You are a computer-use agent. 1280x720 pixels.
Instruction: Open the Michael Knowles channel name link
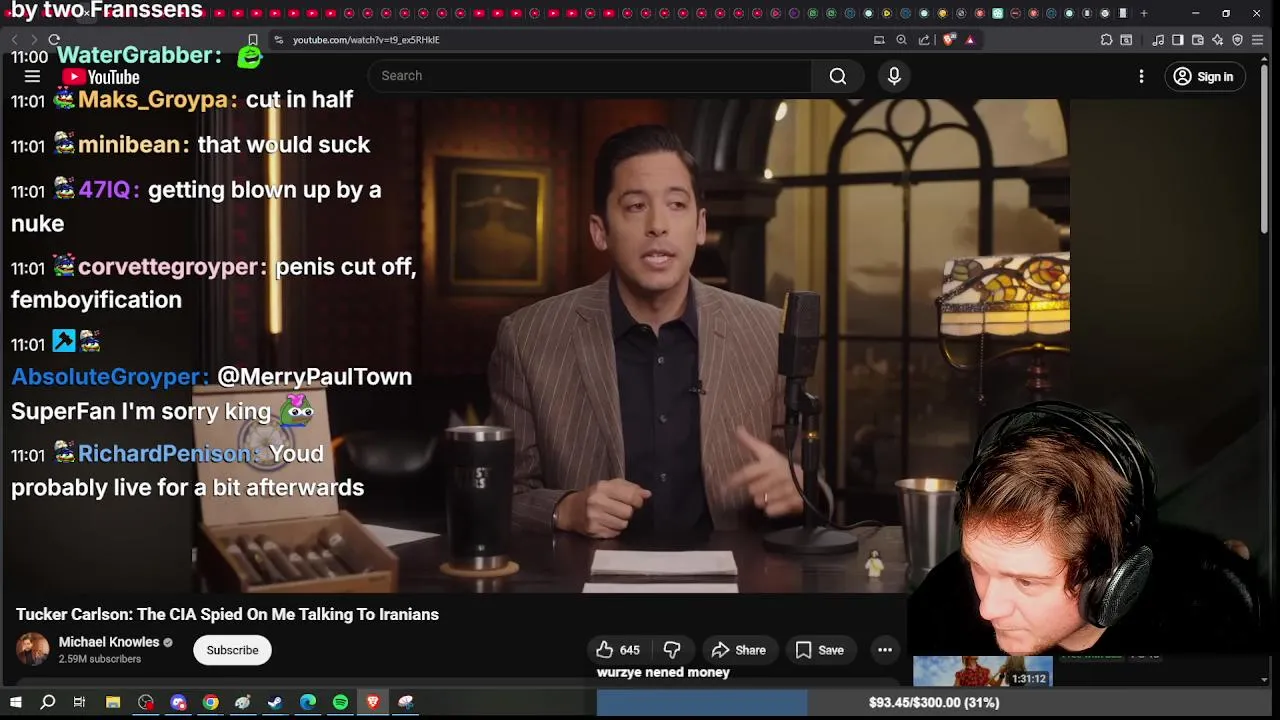pyautogui.click(x=109, y=642)
